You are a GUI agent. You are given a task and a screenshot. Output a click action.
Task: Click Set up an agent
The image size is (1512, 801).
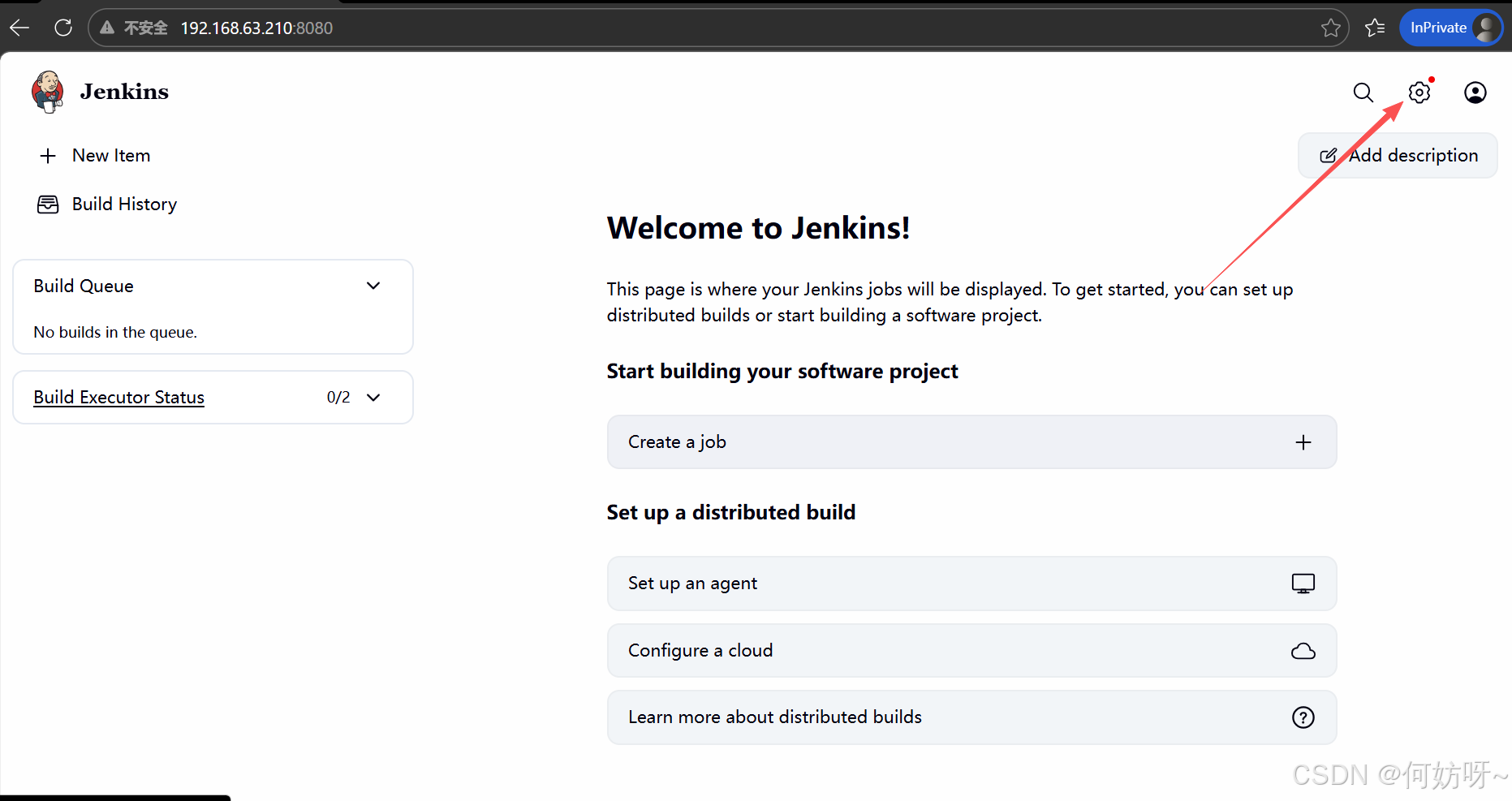971,584
